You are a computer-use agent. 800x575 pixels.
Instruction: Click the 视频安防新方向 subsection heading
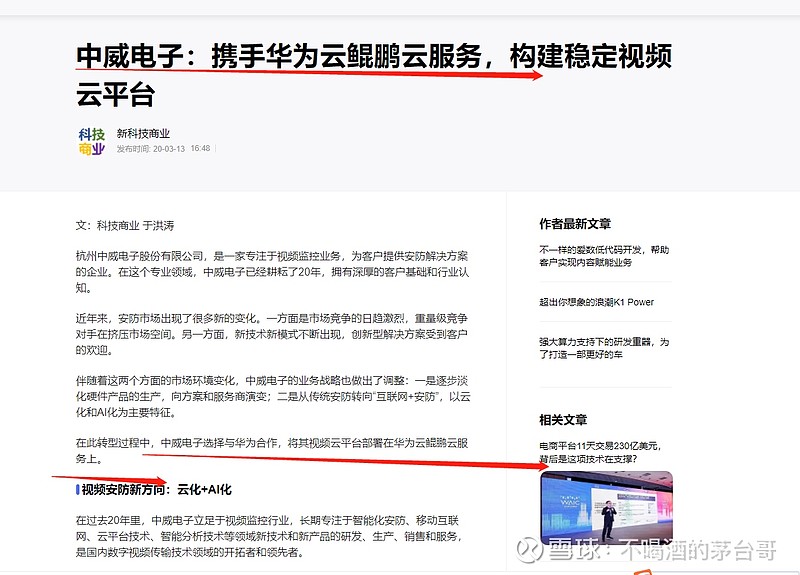point(156,490)
